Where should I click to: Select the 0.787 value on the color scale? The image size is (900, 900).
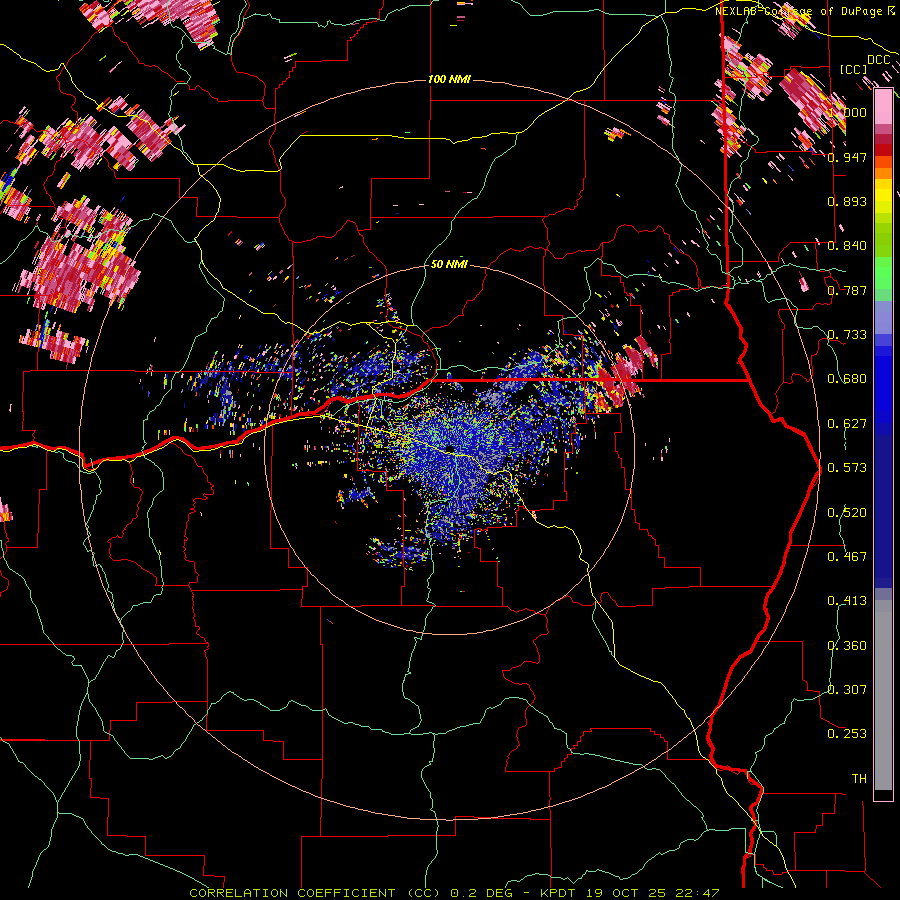point(847,290)
